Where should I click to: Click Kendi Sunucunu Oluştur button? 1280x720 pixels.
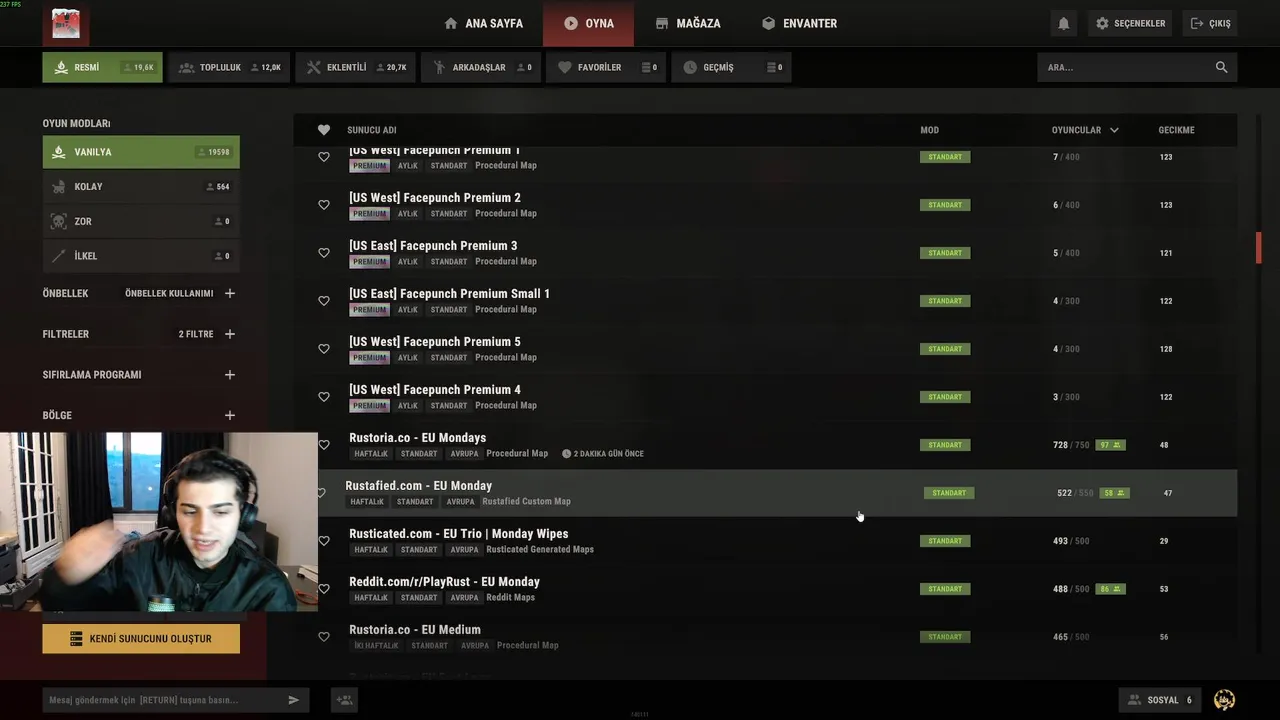click(141, 638)
